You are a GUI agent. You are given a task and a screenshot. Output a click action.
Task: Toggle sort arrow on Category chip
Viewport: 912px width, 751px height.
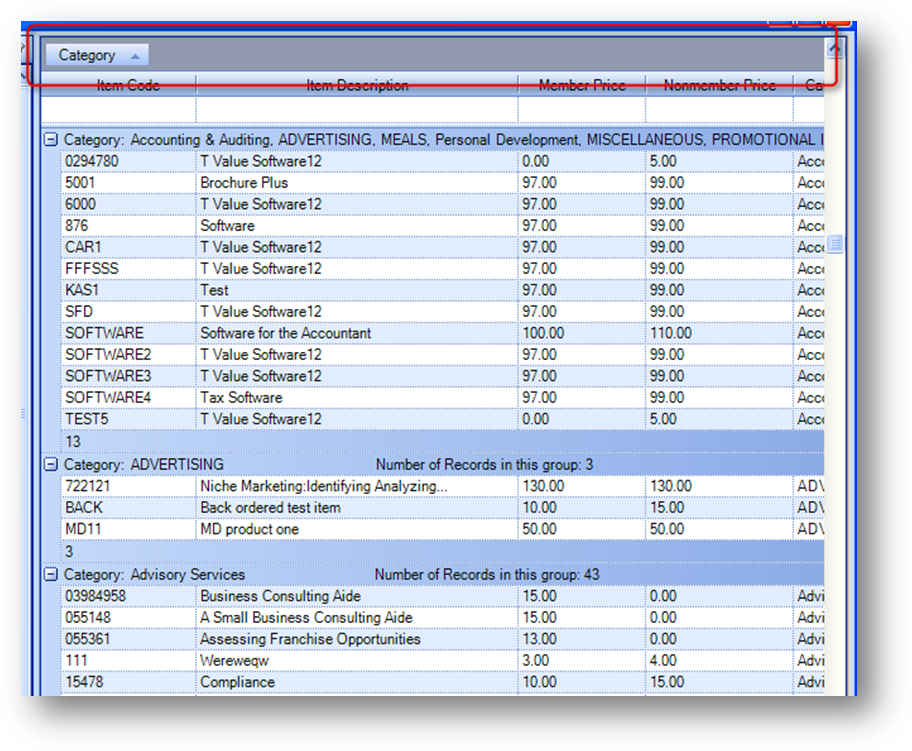click(x=135, y=56)
